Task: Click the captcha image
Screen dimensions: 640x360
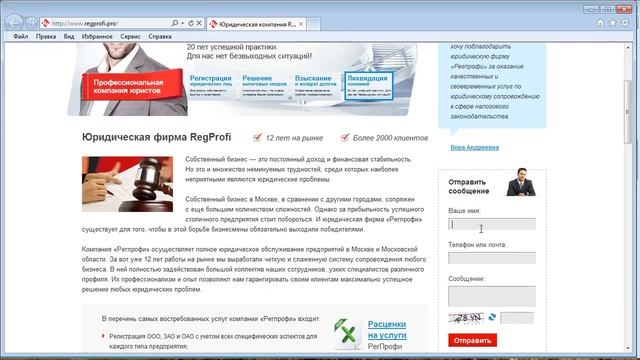Action: pyautogui.click(x=466, y=318)
